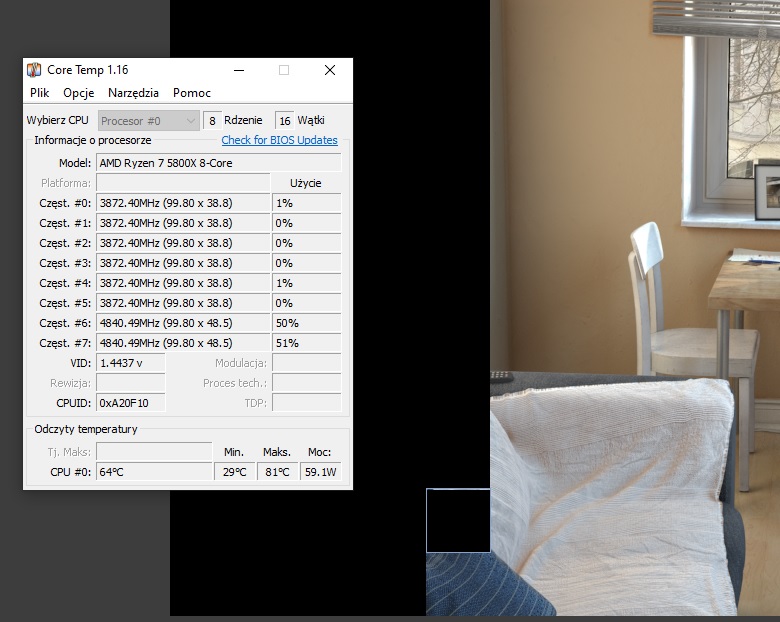The height and width of the screenshot is (622, 780).
Task: Open the Pomoc menu
Action: [192, 93]
